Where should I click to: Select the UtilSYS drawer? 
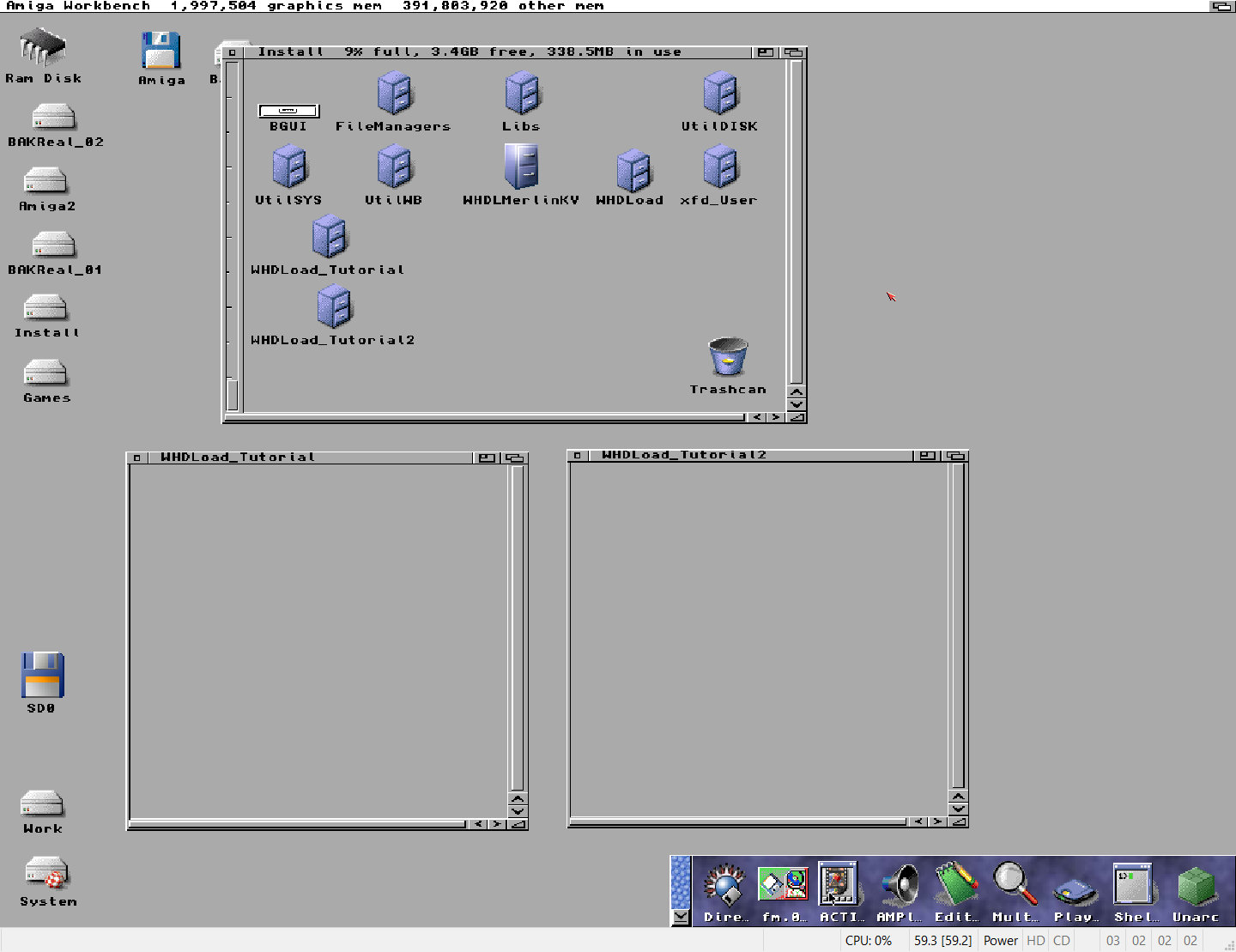[x=289, y=167]
